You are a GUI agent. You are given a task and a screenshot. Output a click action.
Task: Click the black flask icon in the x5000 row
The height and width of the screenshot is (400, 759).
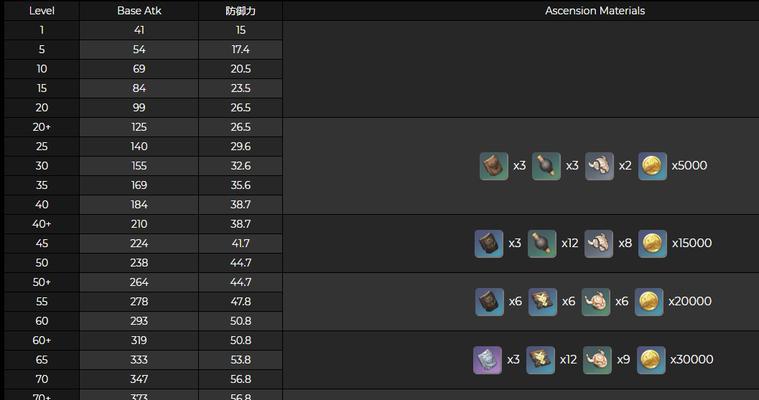click(x=546, y=166)
